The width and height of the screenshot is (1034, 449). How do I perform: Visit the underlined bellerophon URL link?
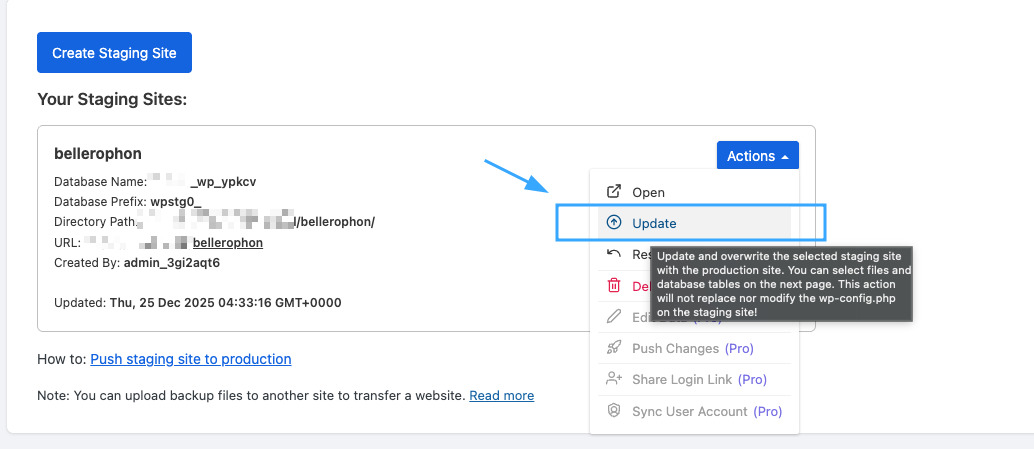(227, 242)
